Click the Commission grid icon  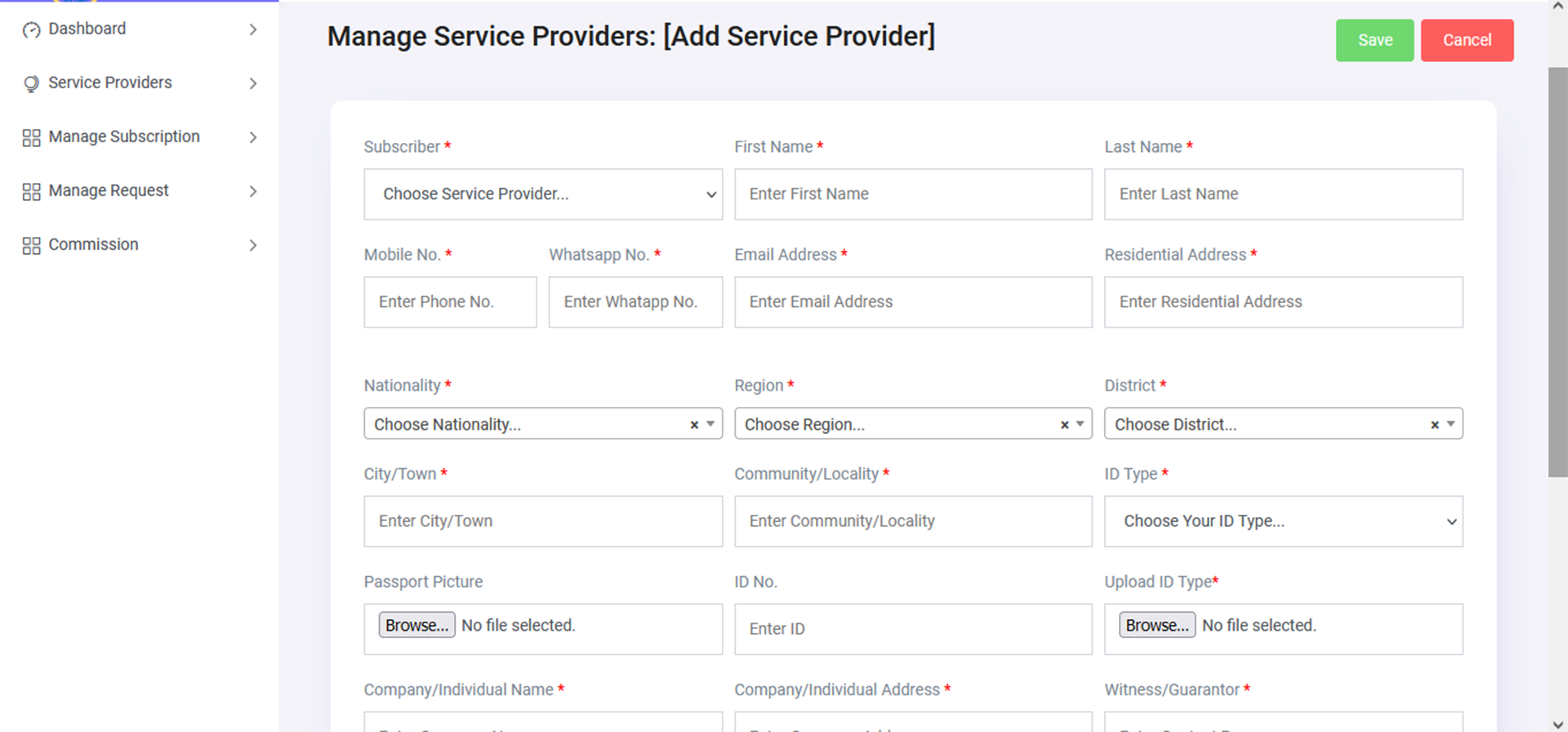click(31, 246)
